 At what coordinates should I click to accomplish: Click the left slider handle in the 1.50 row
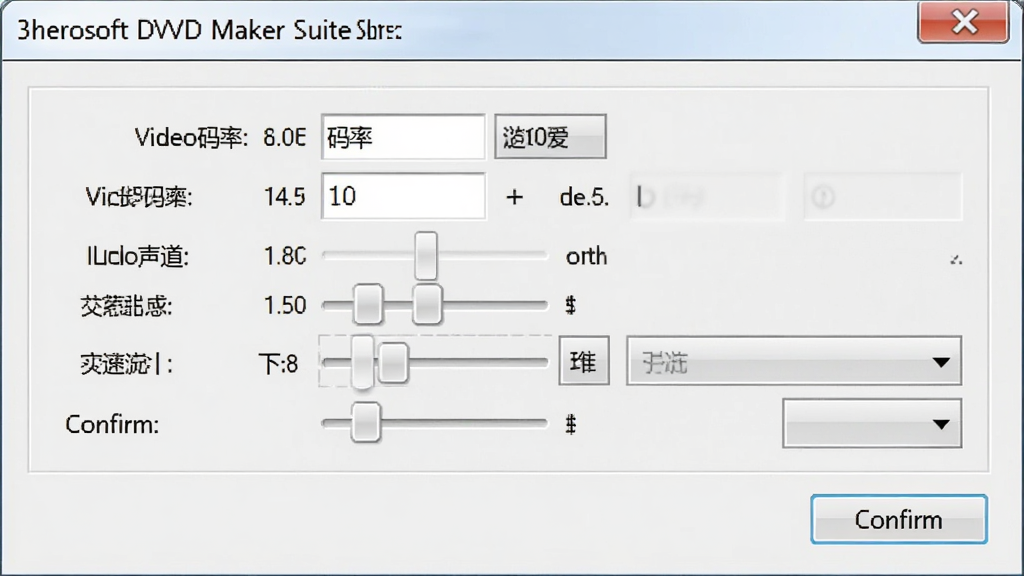pos(368,304)
